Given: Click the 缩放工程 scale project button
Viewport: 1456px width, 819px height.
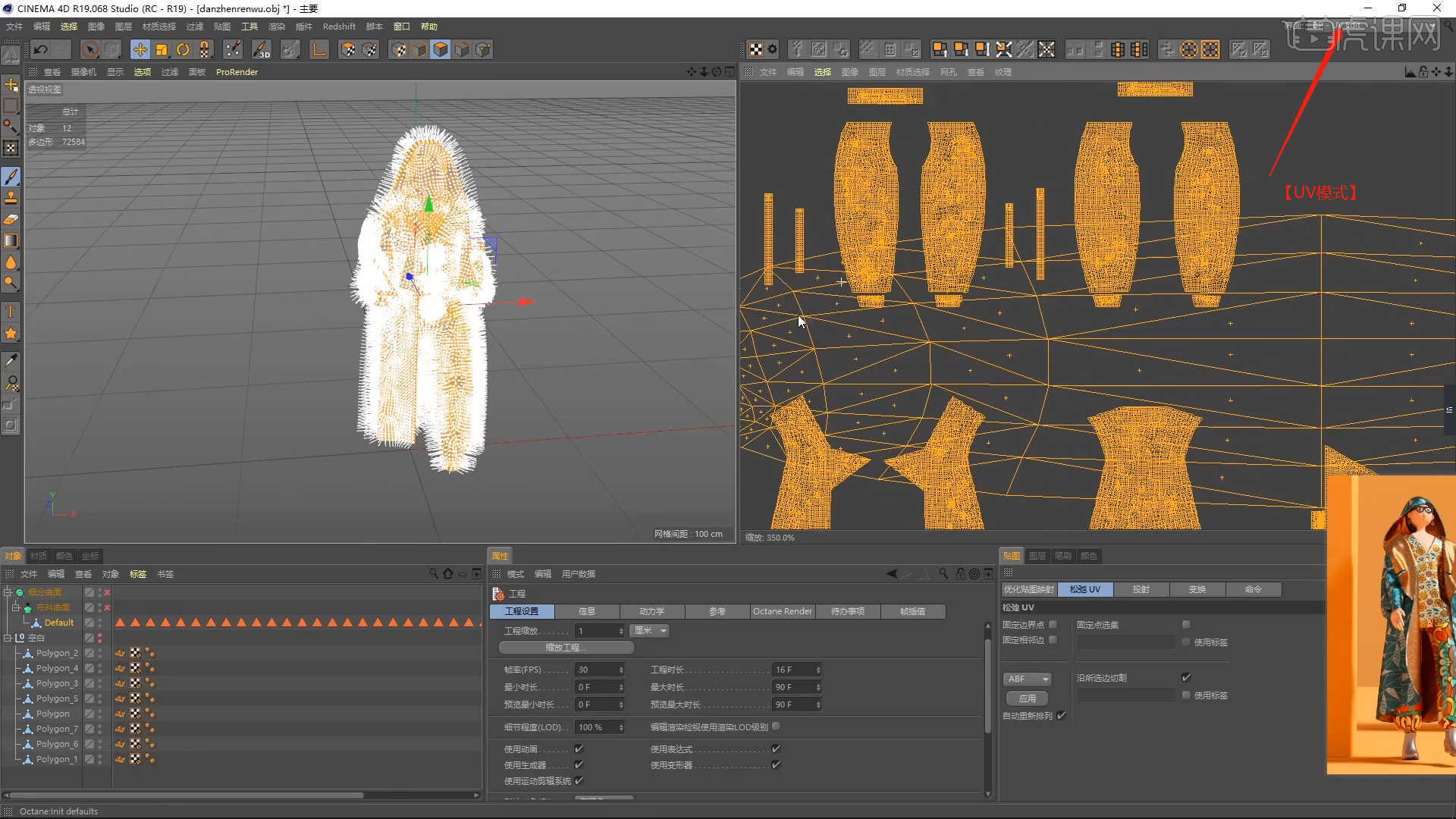Looking at the screenshot, I should coord(565,647).
